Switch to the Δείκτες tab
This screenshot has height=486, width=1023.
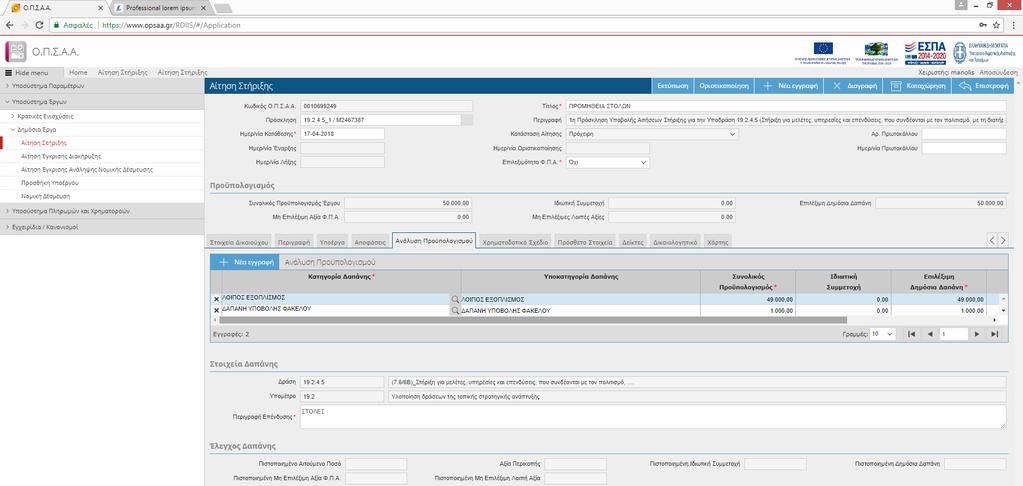click(633, 242)
